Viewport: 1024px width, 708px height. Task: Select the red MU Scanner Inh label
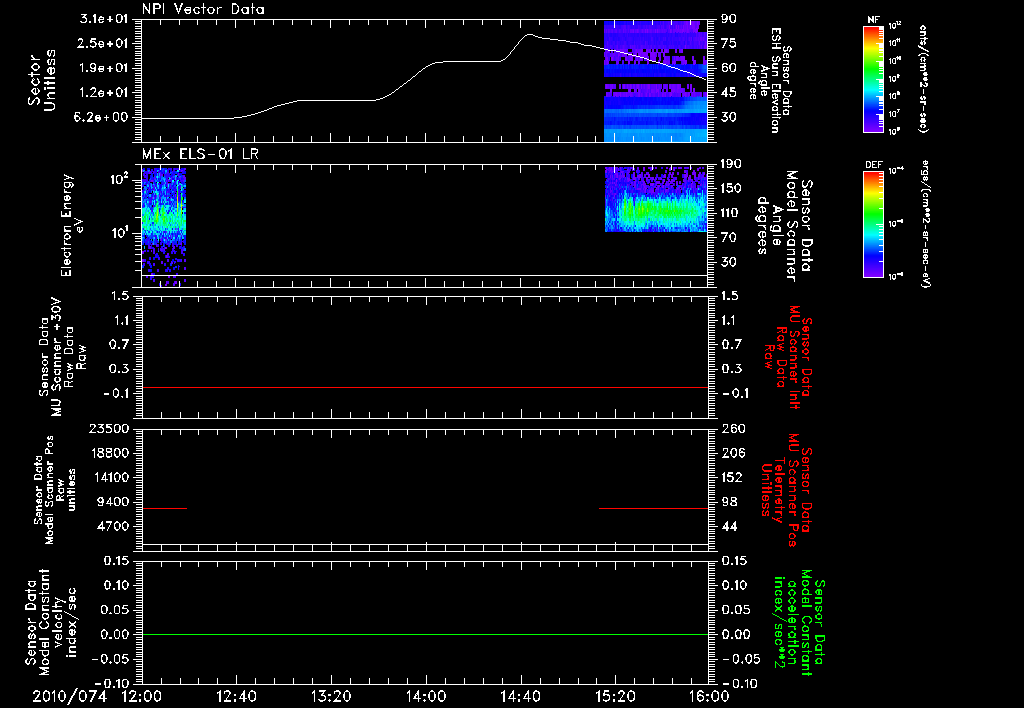pos(788,357)
